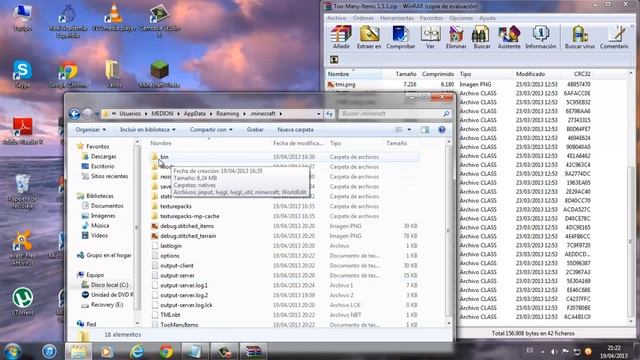Click WinRAR up-one-level folder icon
This screenshot has width=640, height=360.
pos(334,60)
